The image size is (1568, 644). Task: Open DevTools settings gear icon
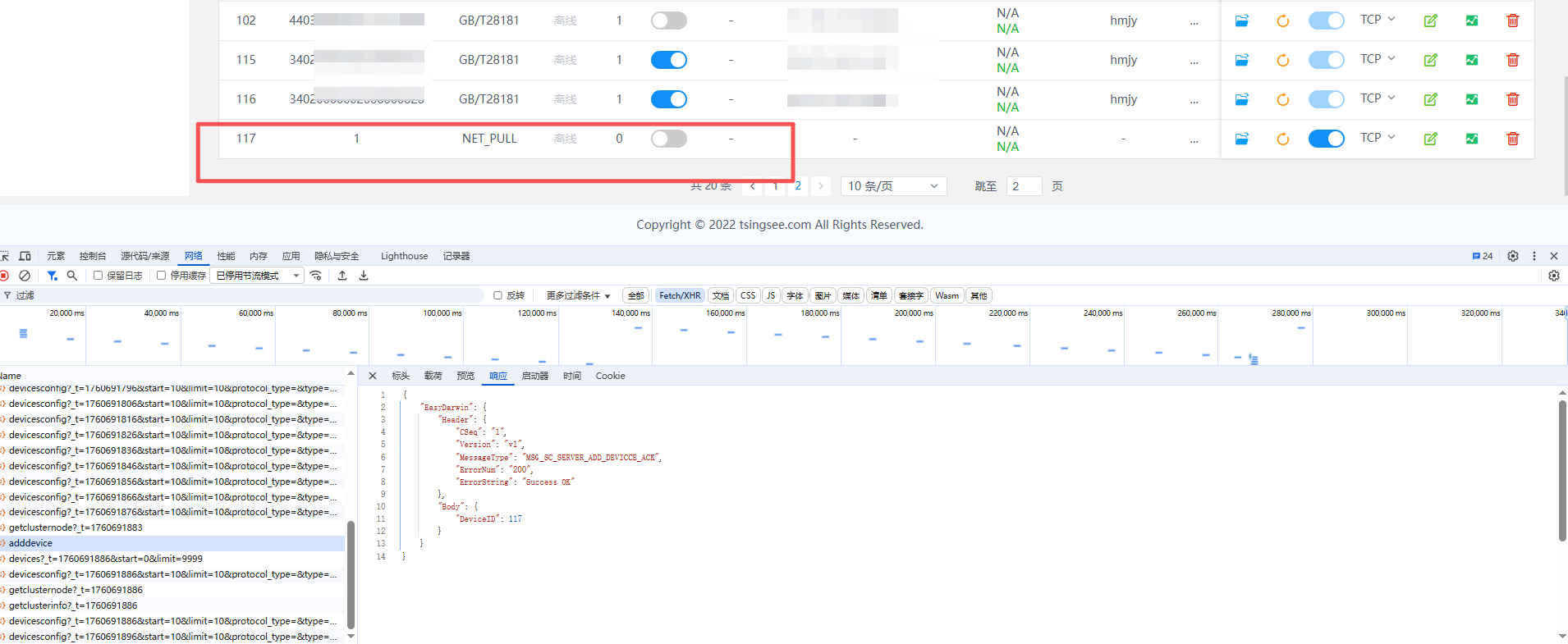pyautogui.click(x=1513, y=256)
